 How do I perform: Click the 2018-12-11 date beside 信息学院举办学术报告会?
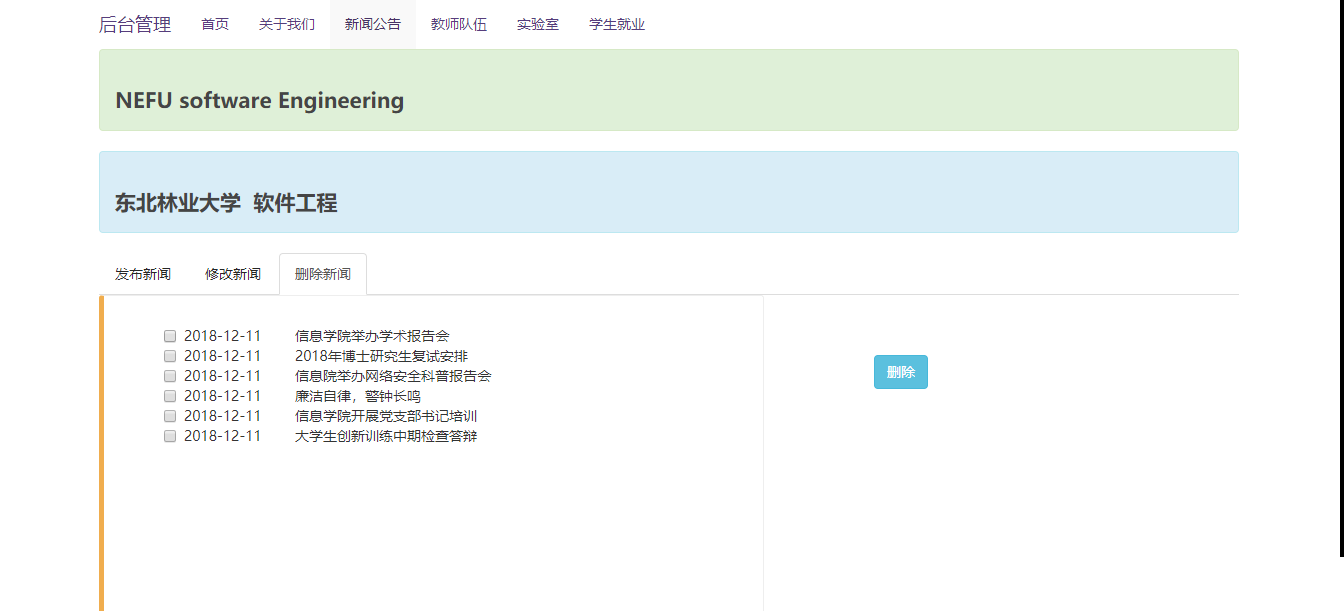point(222,336)
